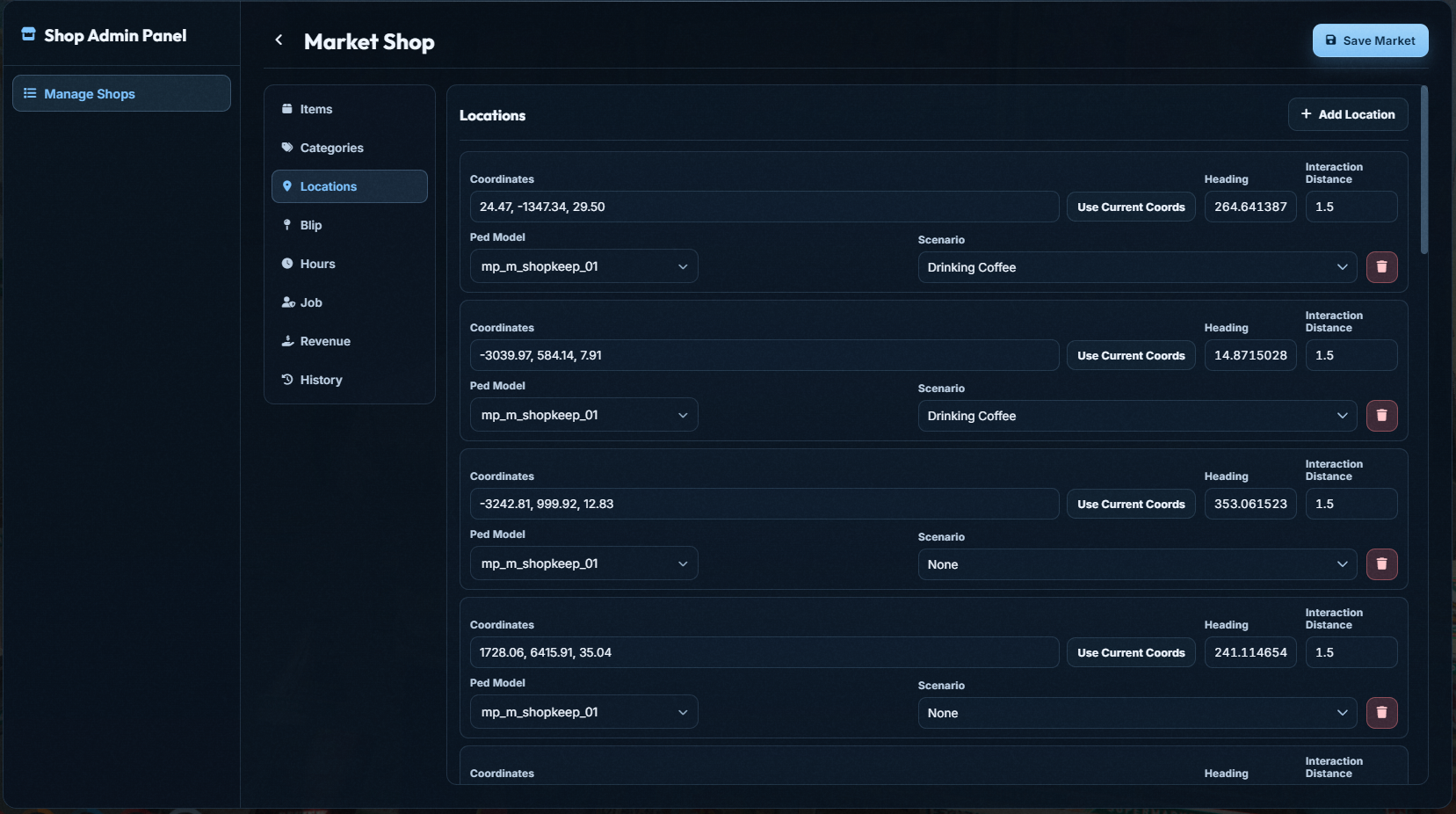Go back using the arrow beside Market Shop
Image resolution: width=1456 pixels, height=814 pixels.
pyautogui.click(x=279, y=40)
